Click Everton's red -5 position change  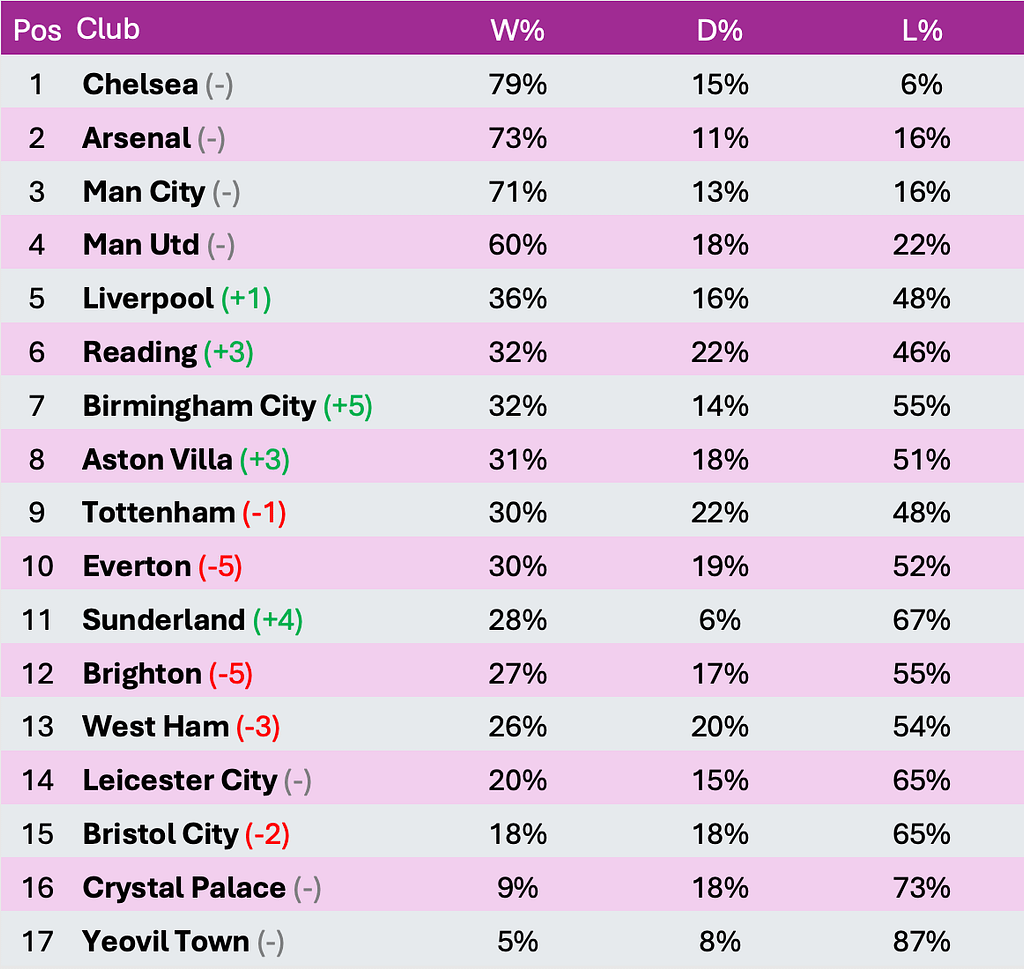pyautogui.click(x=220, y=567)
